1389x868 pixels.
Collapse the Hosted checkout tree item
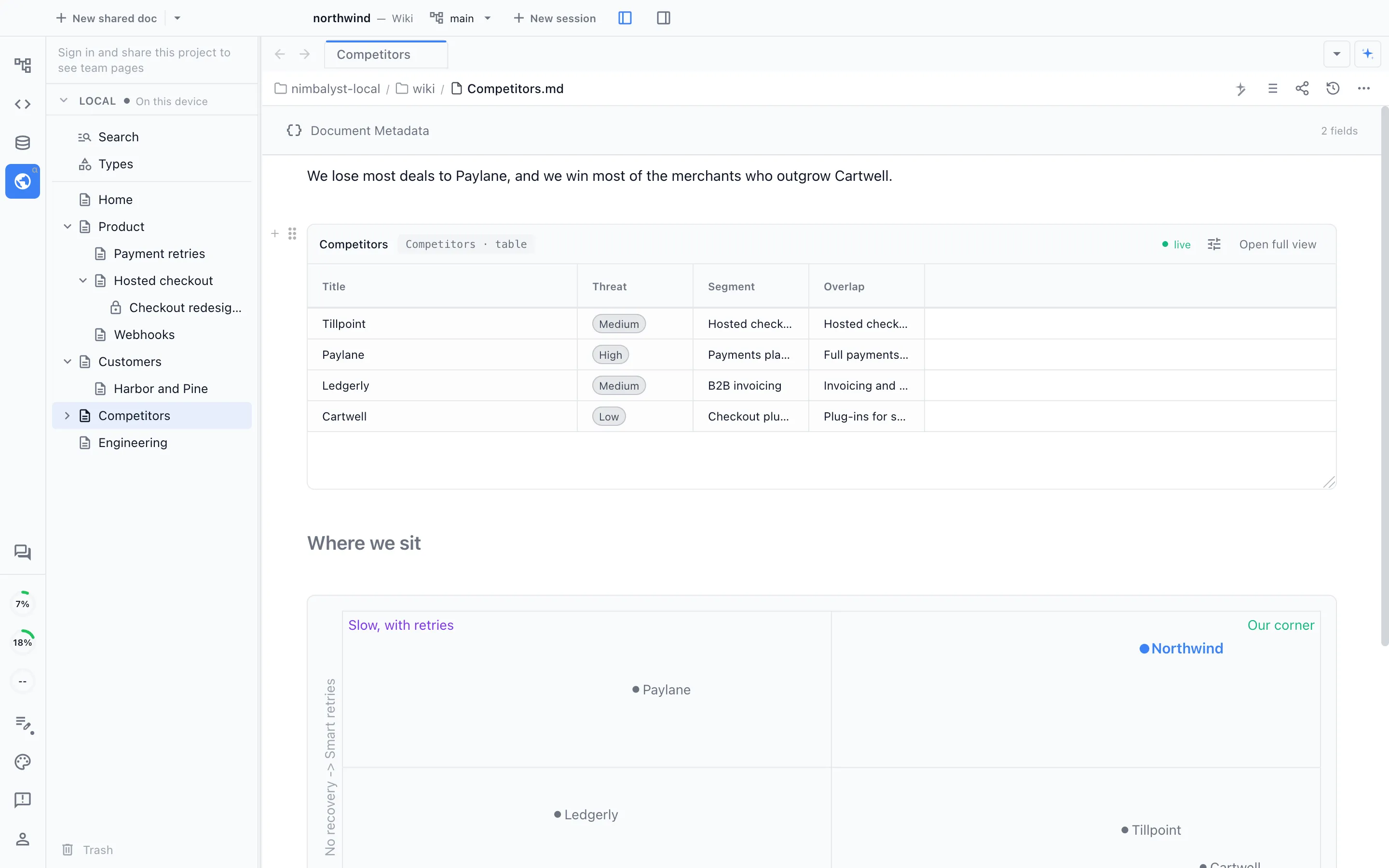82,281
